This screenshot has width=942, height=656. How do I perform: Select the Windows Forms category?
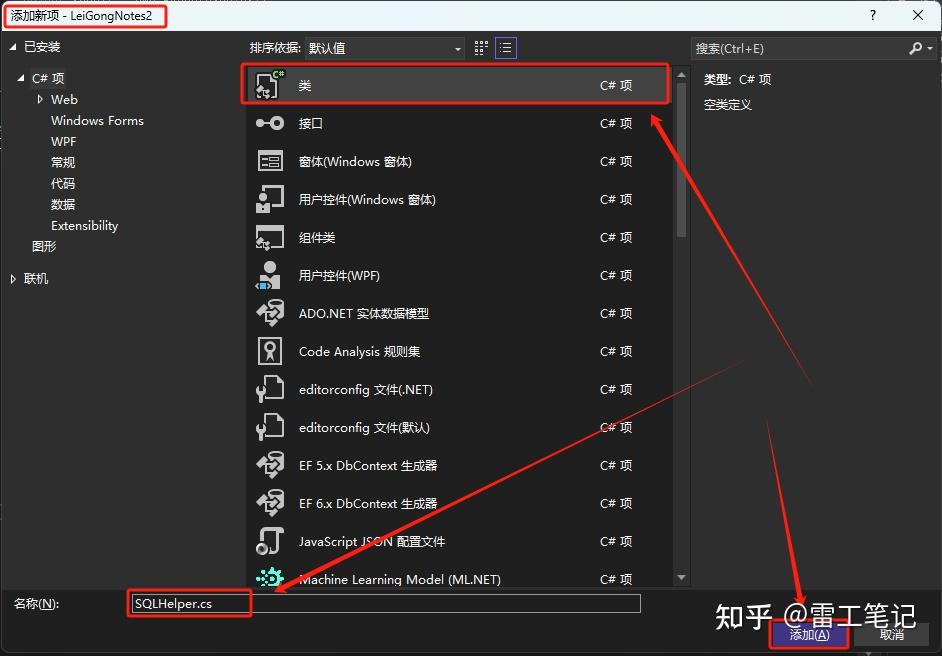97,120
